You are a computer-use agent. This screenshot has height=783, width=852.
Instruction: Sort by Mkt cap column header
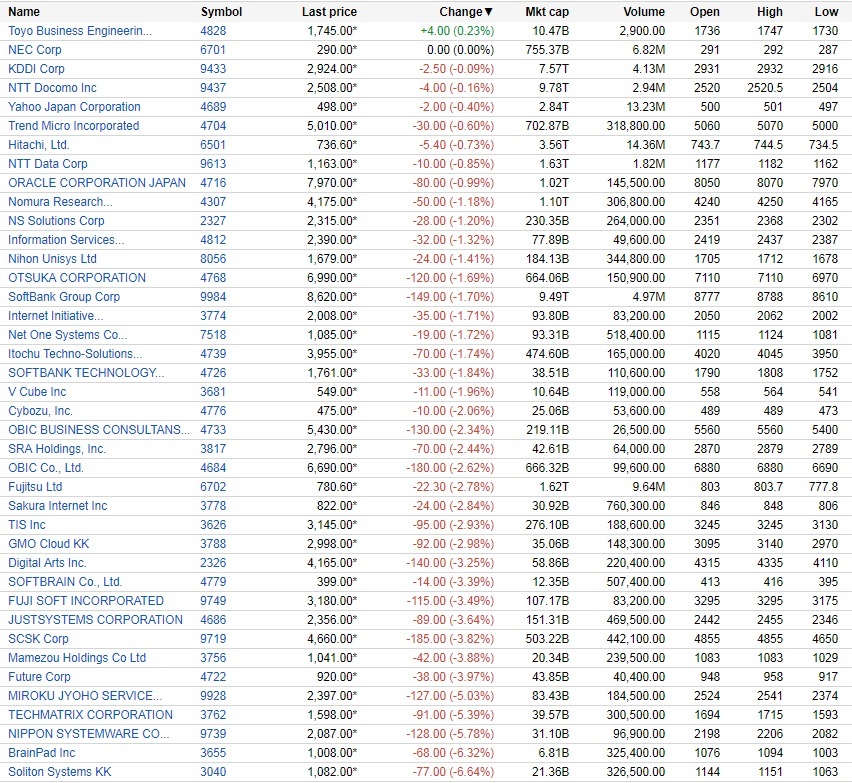(547, 11)
